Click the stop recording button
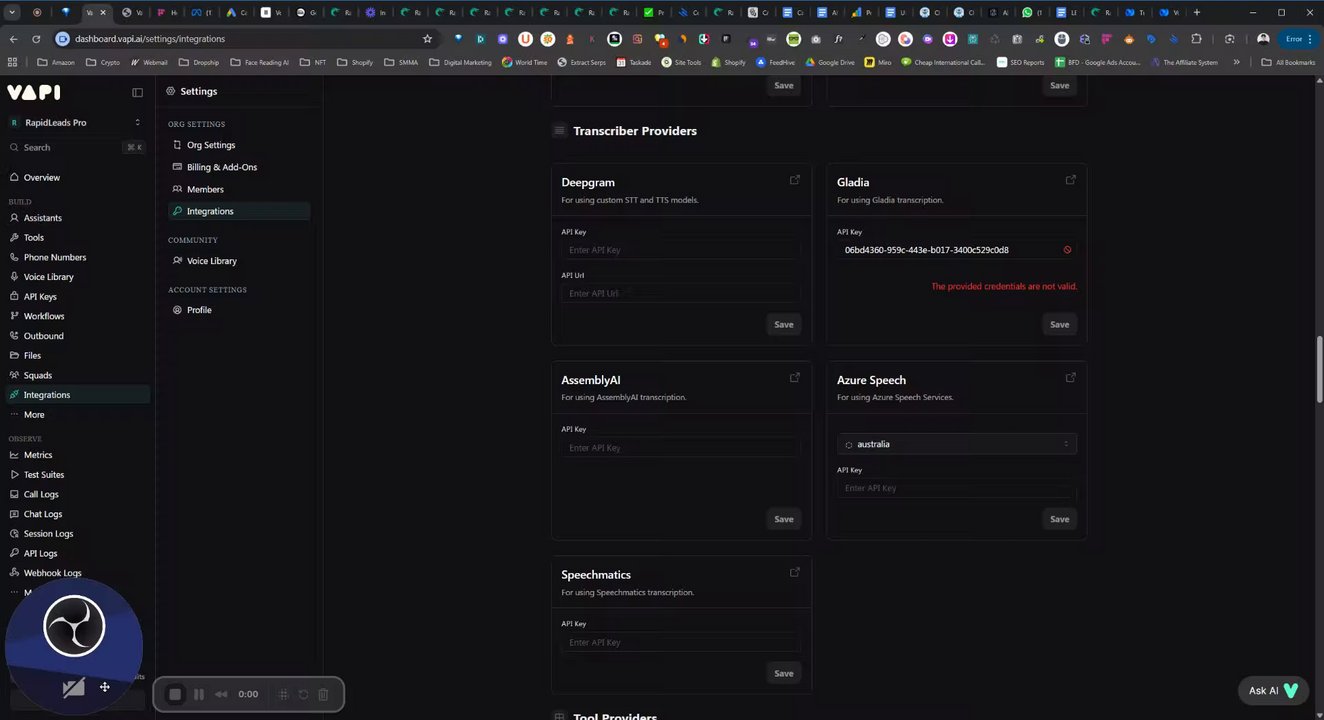The image size is (1324, 720). [175, 694]
